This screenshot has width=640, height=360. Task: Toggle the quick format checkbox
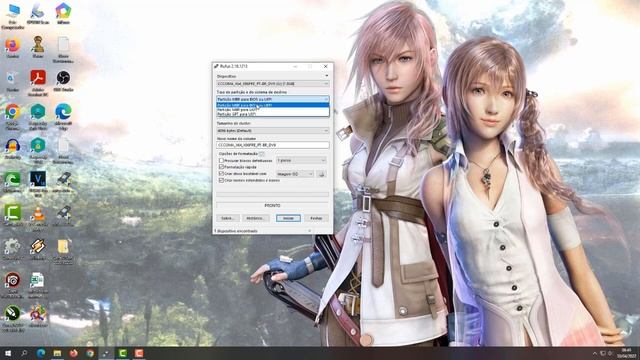(221, 167)
